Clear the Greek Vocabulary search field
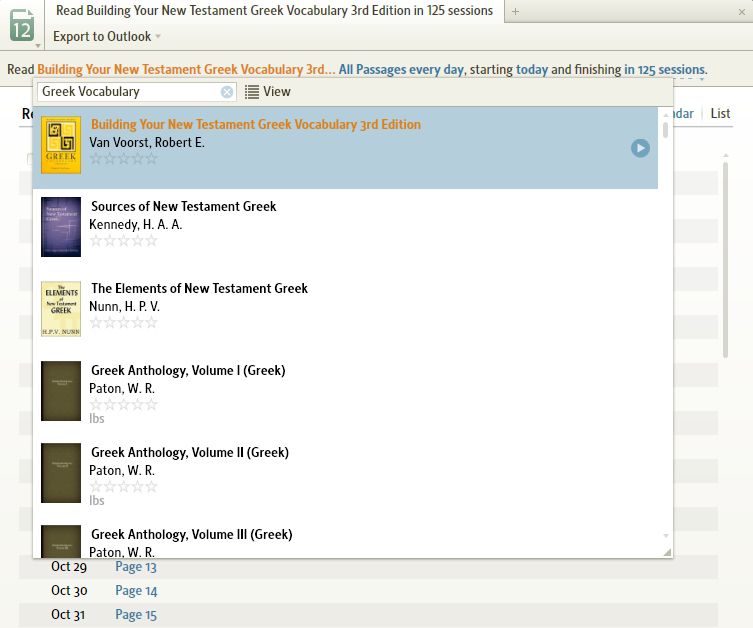The image size is (753, 628). (227, 92)
